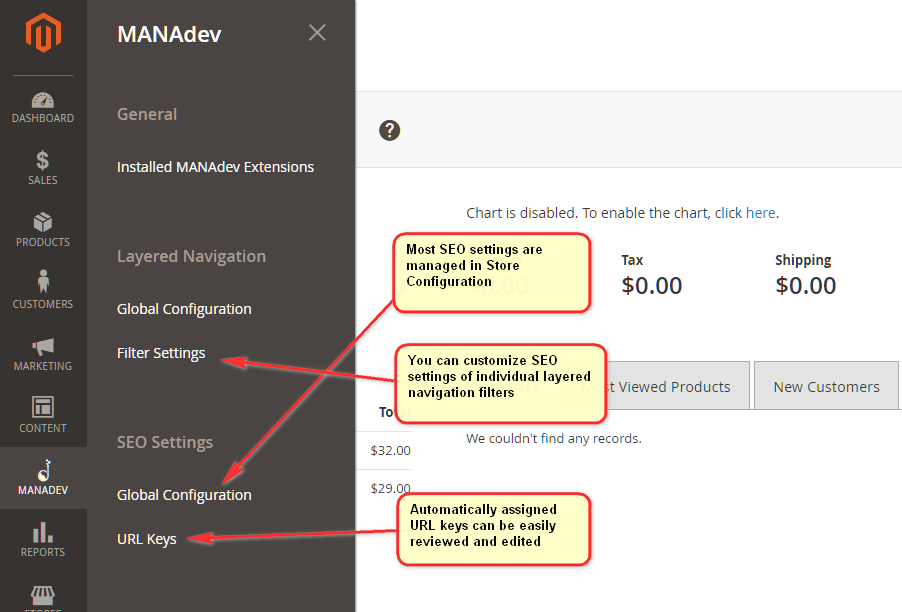Open the Dashboard from the sidebar
Image resolution: width=902 pixels, height=612 pixels.
click(x=43, y=105)
